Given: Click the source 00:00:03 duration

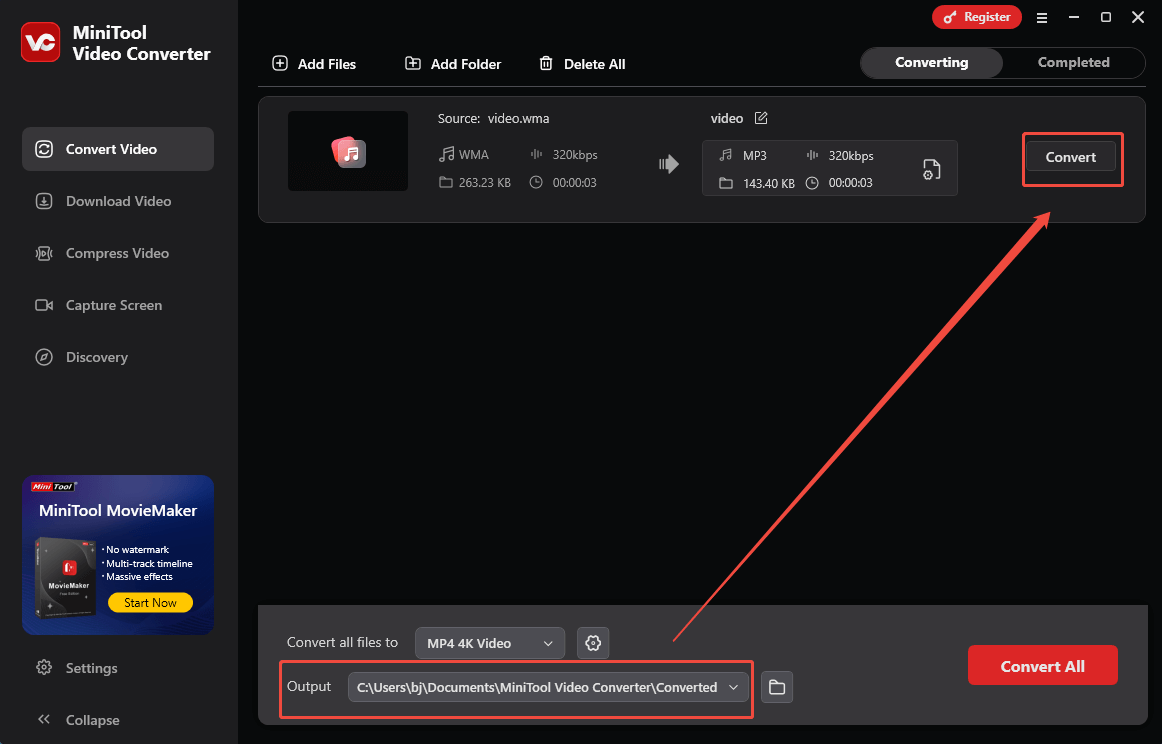Looking at the screenshot, I should click(x=574, y=182).
